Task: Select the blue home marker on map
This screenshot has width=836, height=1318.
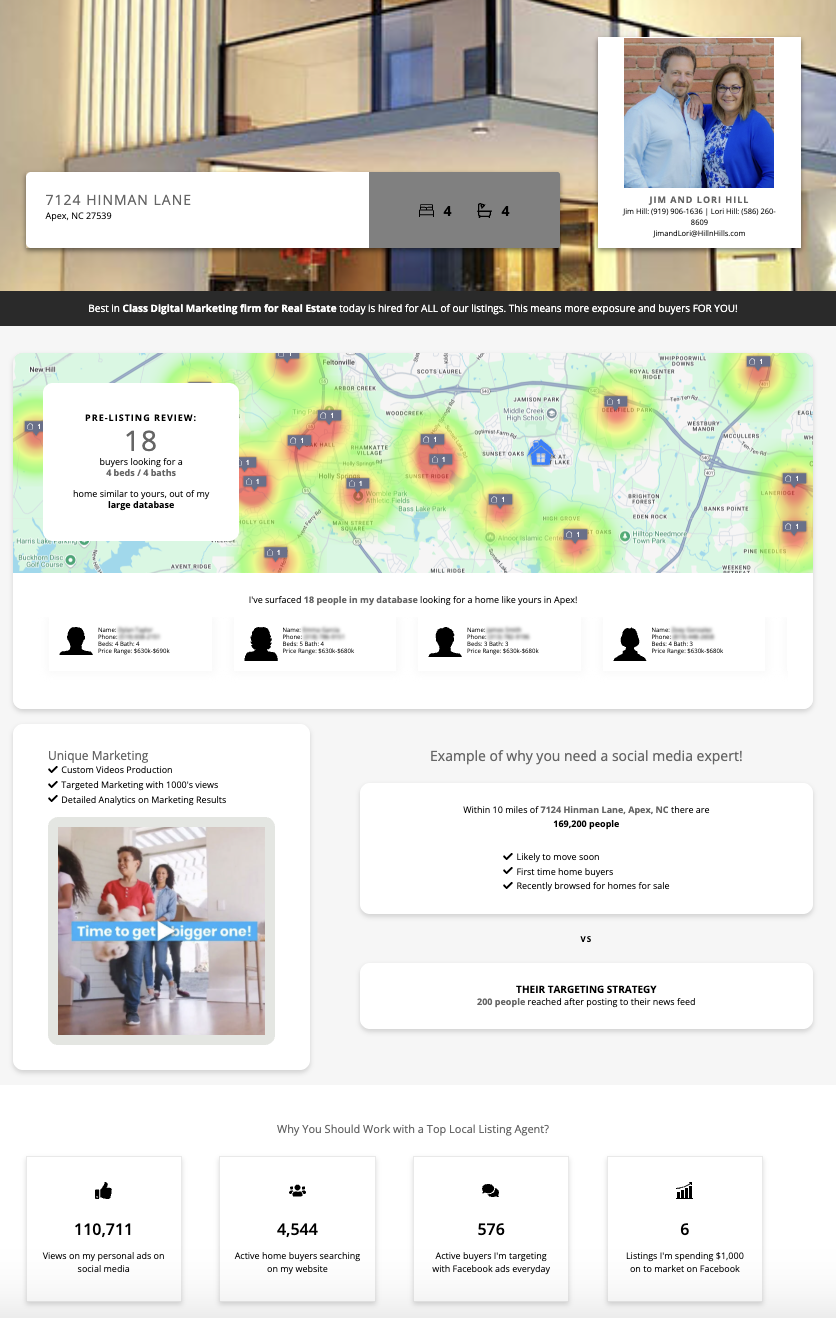Action: point(540,455)
